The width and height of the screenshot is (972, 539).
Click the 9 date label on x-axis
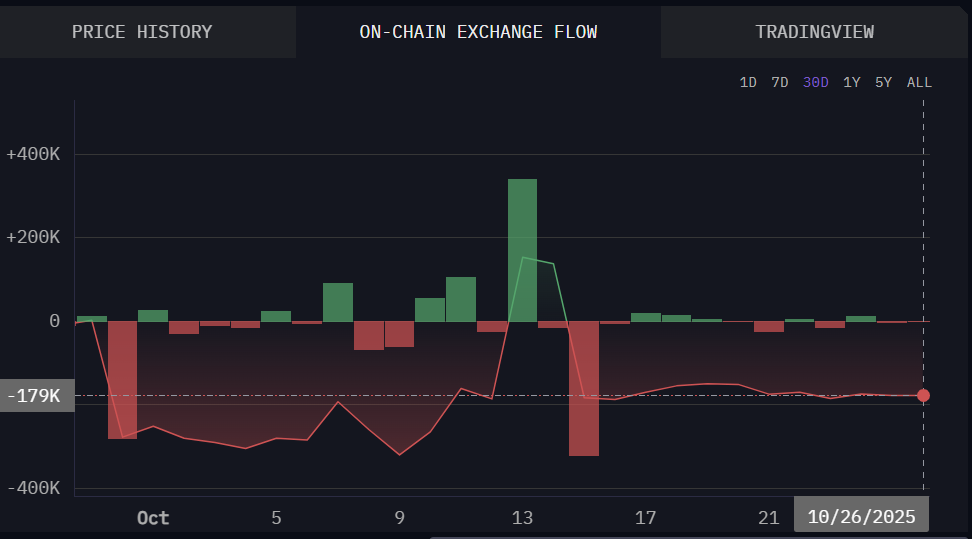pos(399,518)
